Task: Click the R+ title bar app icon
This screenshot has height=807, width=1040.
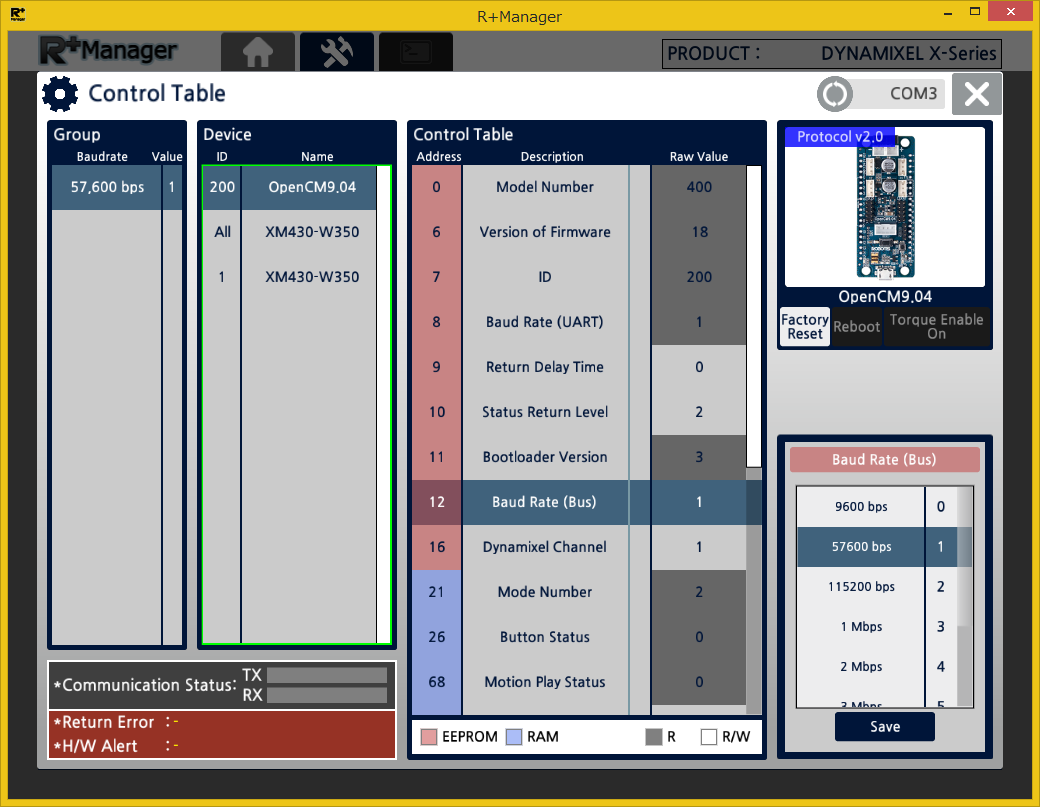Action: pos(18,14)
